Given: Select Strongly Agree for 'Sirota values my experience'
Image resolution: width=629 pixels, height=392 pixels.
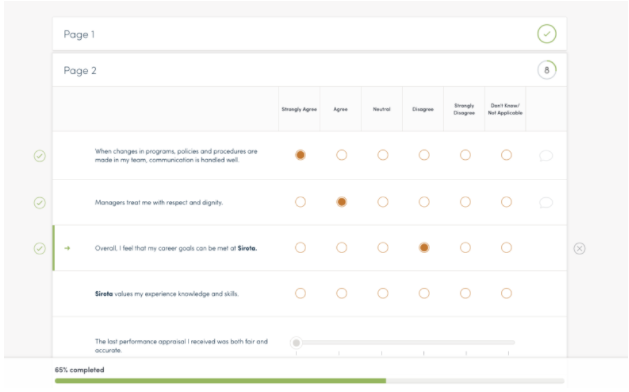Looking at the screenshot, I should click(300, 293).
